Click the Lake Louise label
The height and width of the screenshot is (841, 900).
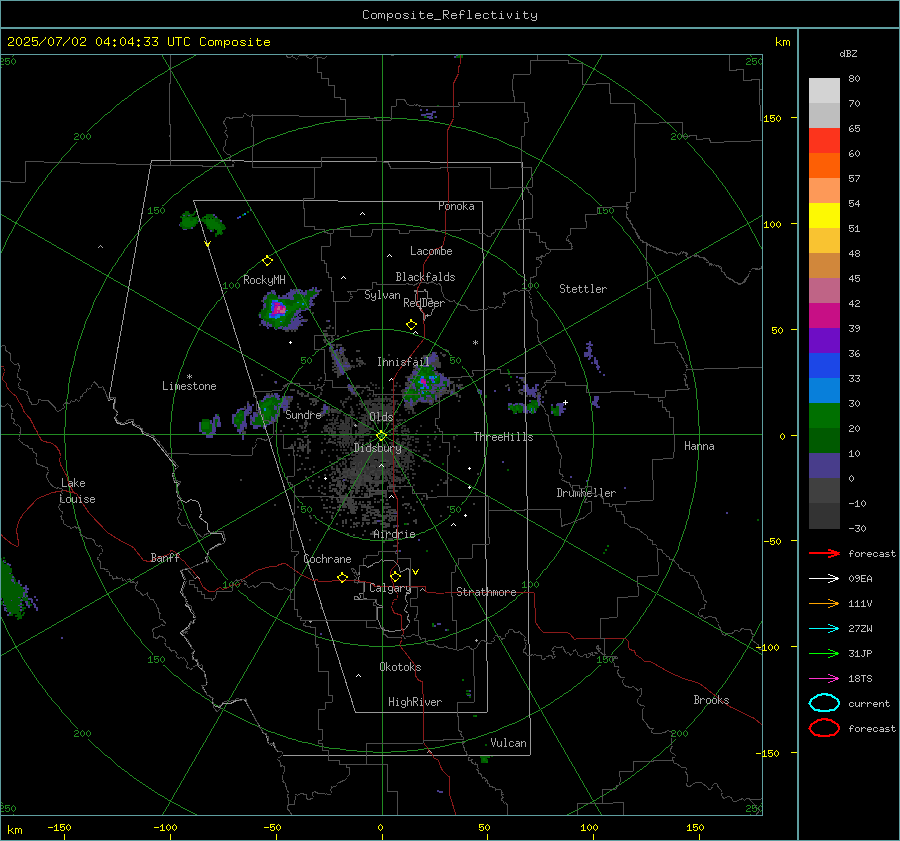(x=77, y=491)
